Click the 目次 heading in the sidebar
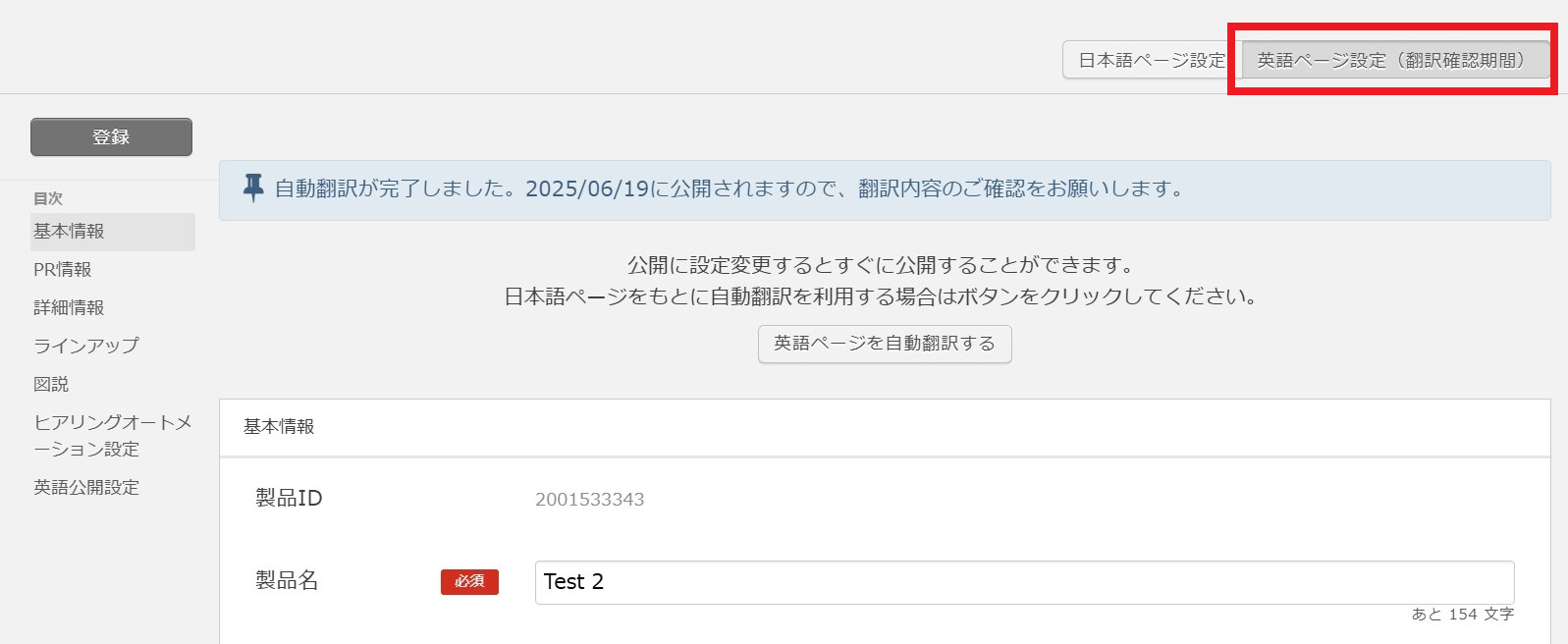 [48, 198]
